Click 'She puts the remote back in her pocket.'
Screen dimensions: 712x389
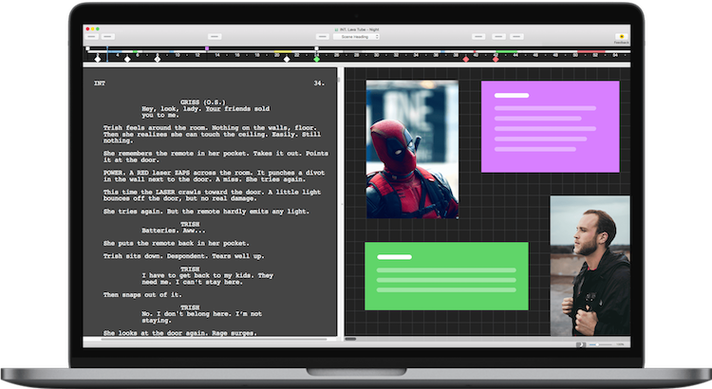click(x=176, y=244)
